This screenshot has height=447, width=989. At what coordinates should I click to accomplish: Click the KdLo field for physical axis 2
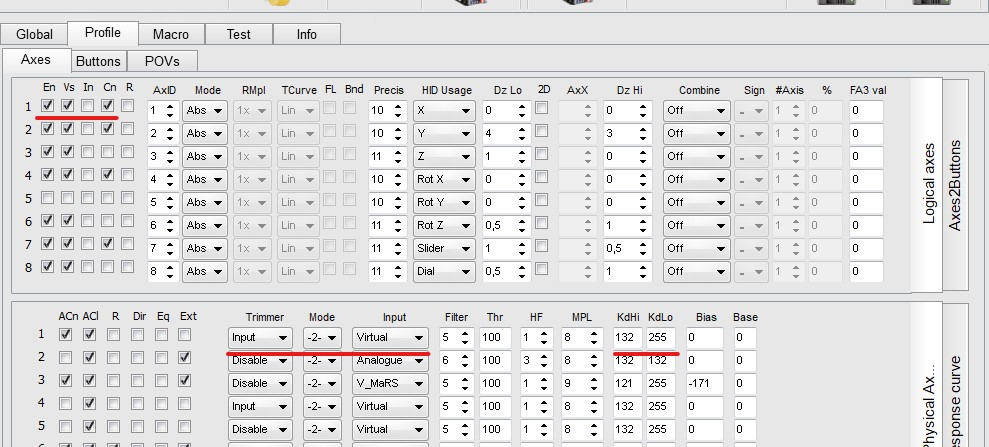(x=660, y=361)
